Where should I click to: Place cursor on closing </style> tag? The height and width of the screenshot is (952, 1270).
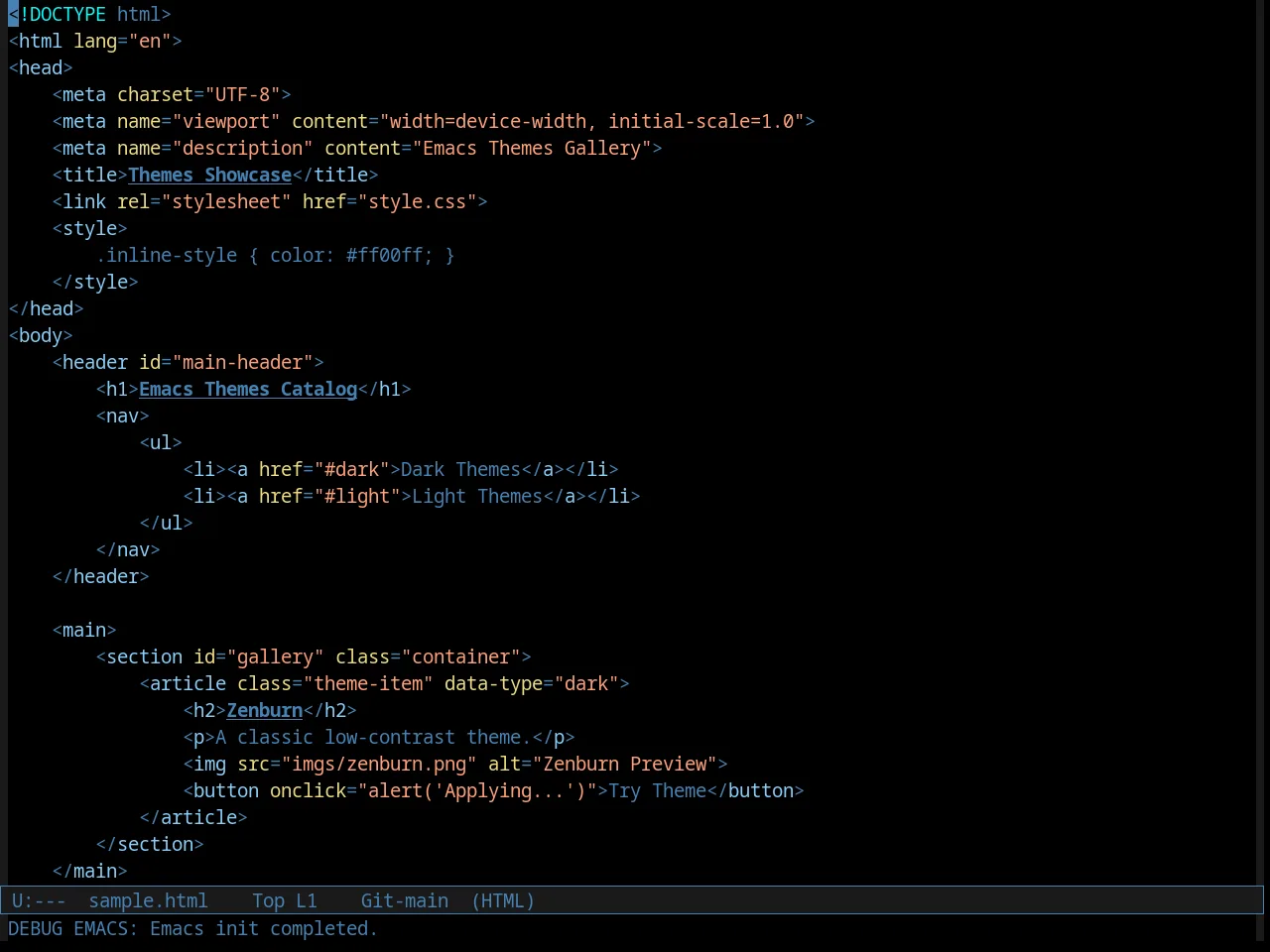[x=95, y=282]
